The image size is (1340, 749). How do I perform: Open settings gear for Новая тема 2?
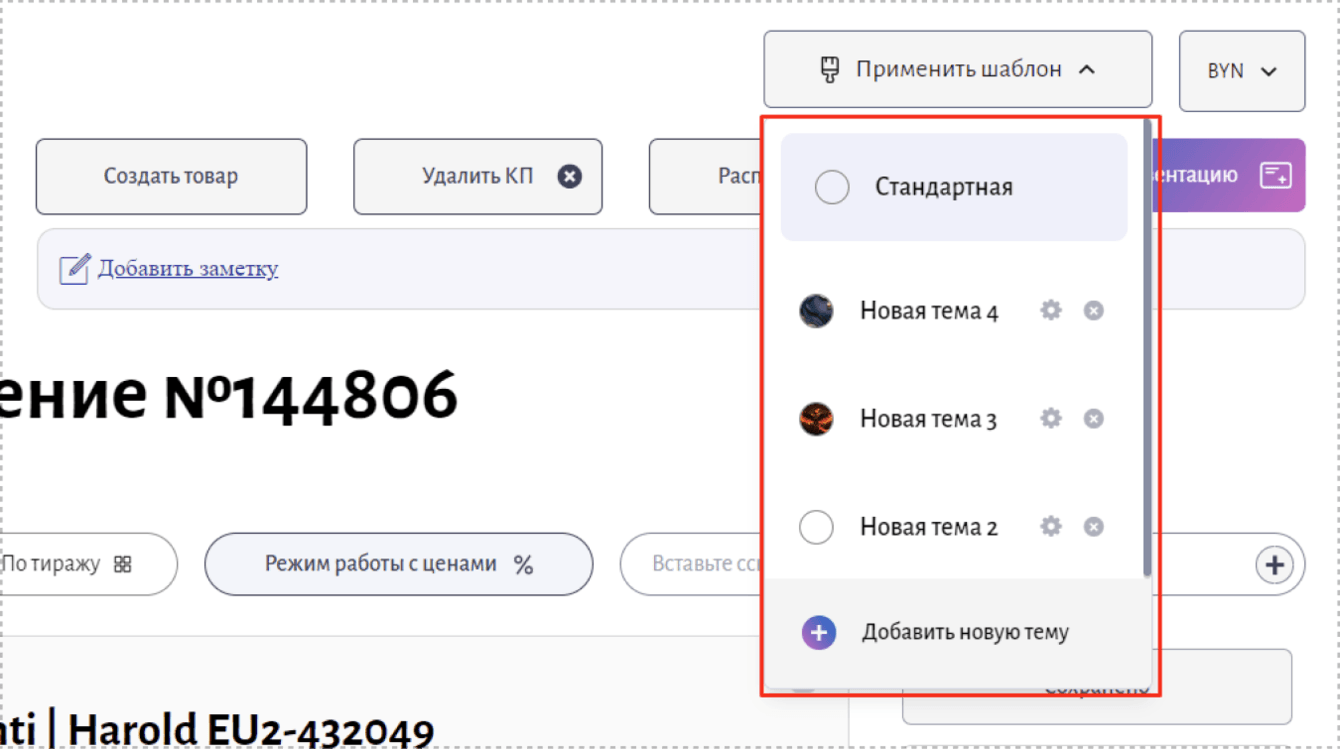(x=1050, y=526)
